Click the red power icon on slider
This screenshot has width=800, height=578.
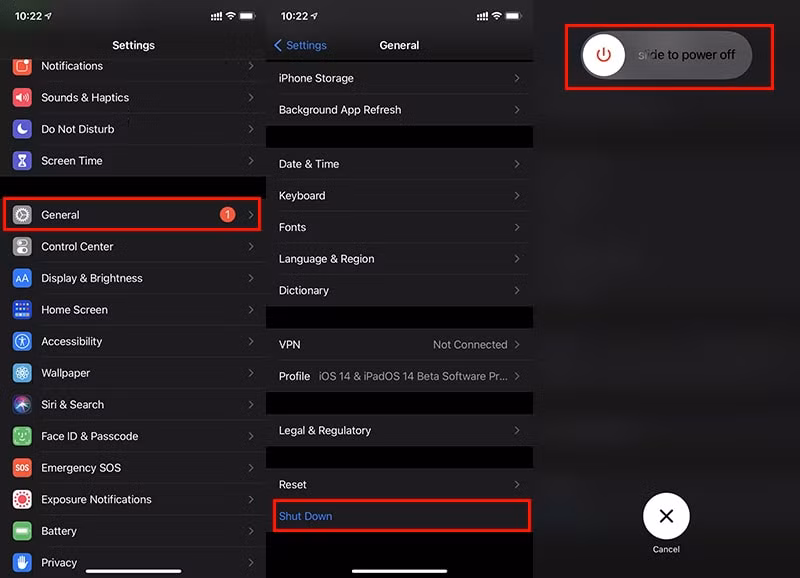pyautogui.click(x=604, y=55)
